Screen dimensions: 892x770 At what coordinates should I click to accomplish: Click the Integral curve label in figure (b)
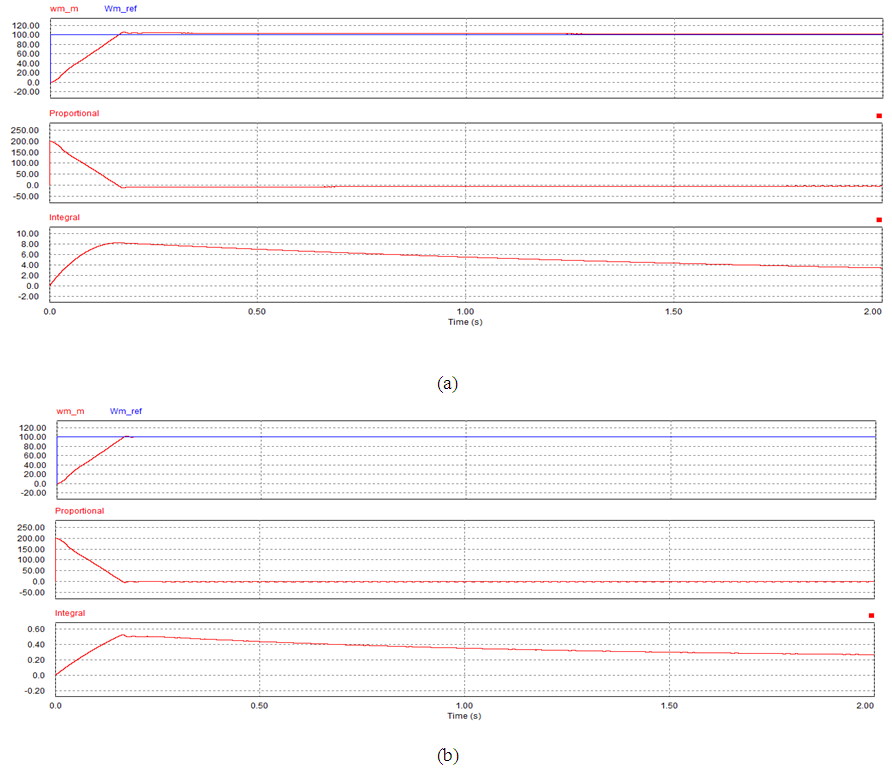pyautogui.click(x=70, y=613)
